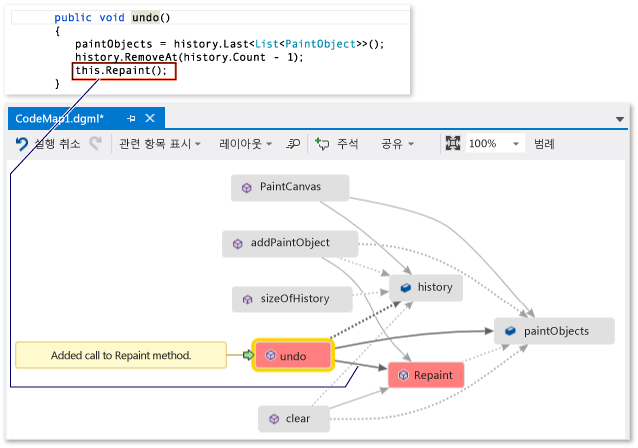Open the tab overflow dropdown arrow
Viewport: 638px width, 448px height.
[x=619, y=119]
